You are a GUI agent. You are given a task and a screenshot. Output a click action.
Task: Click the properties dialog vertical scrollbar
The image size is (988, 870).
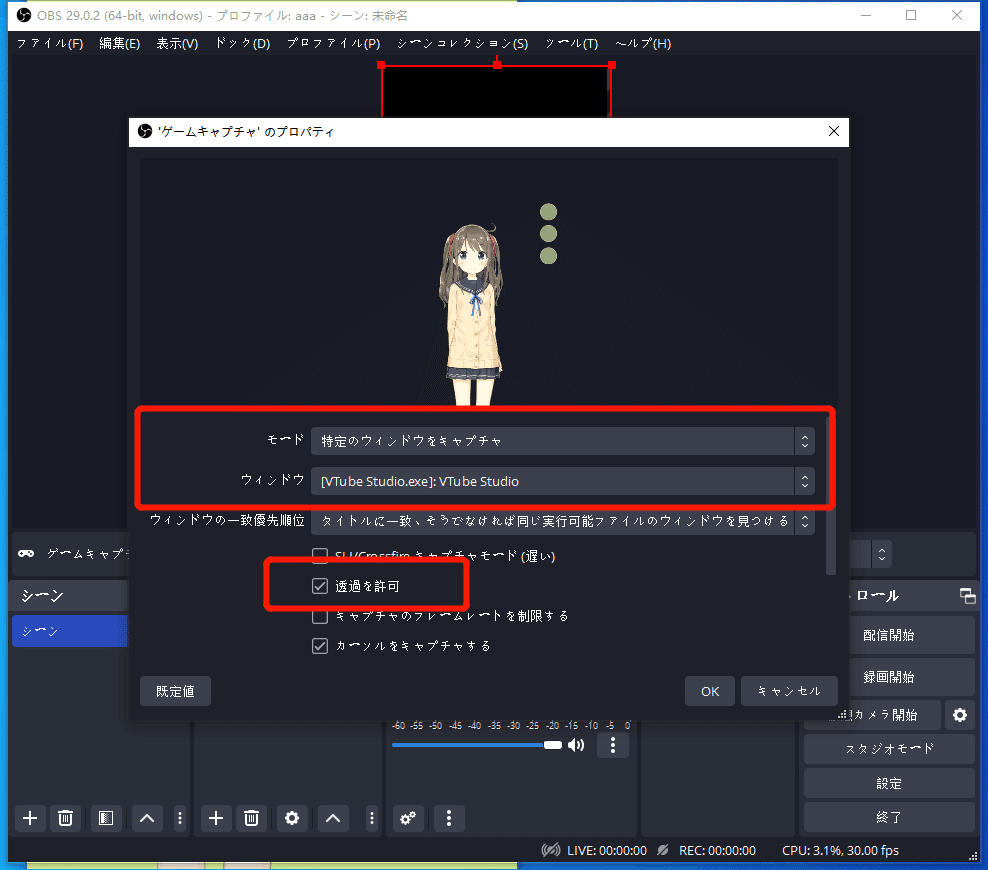pyautogui.click(x=830, y=495)
